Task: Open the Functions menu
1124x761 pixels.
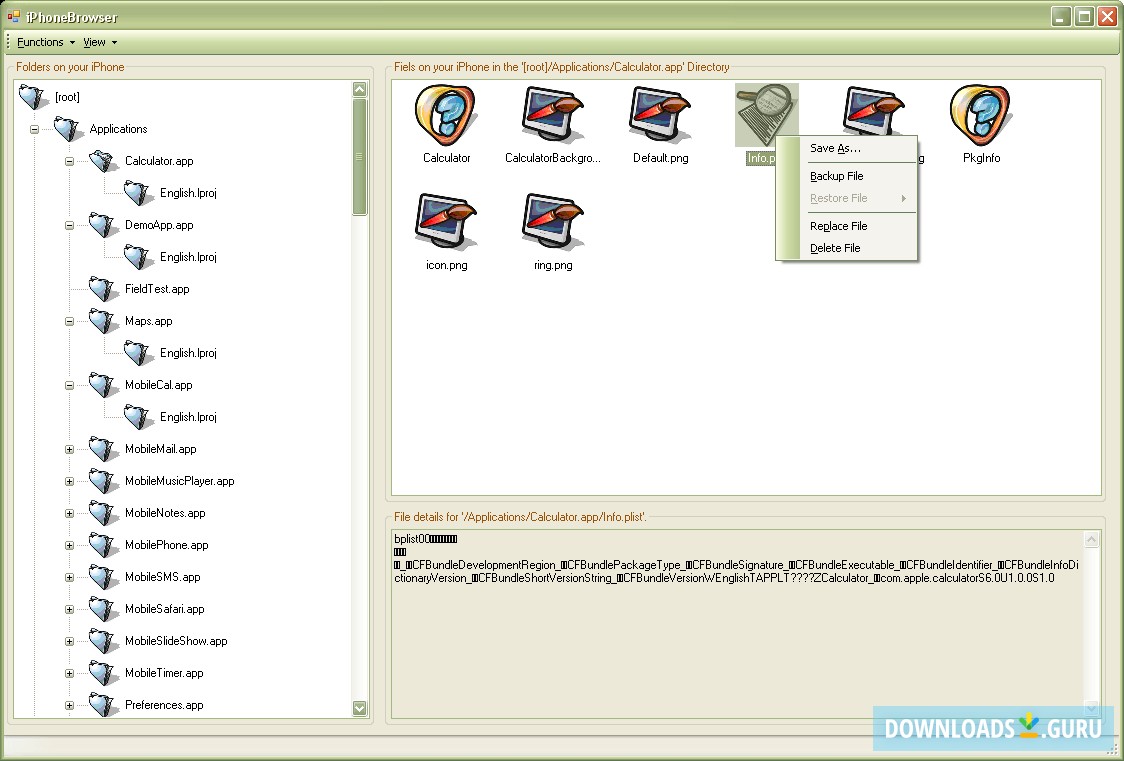Action: 46,42
